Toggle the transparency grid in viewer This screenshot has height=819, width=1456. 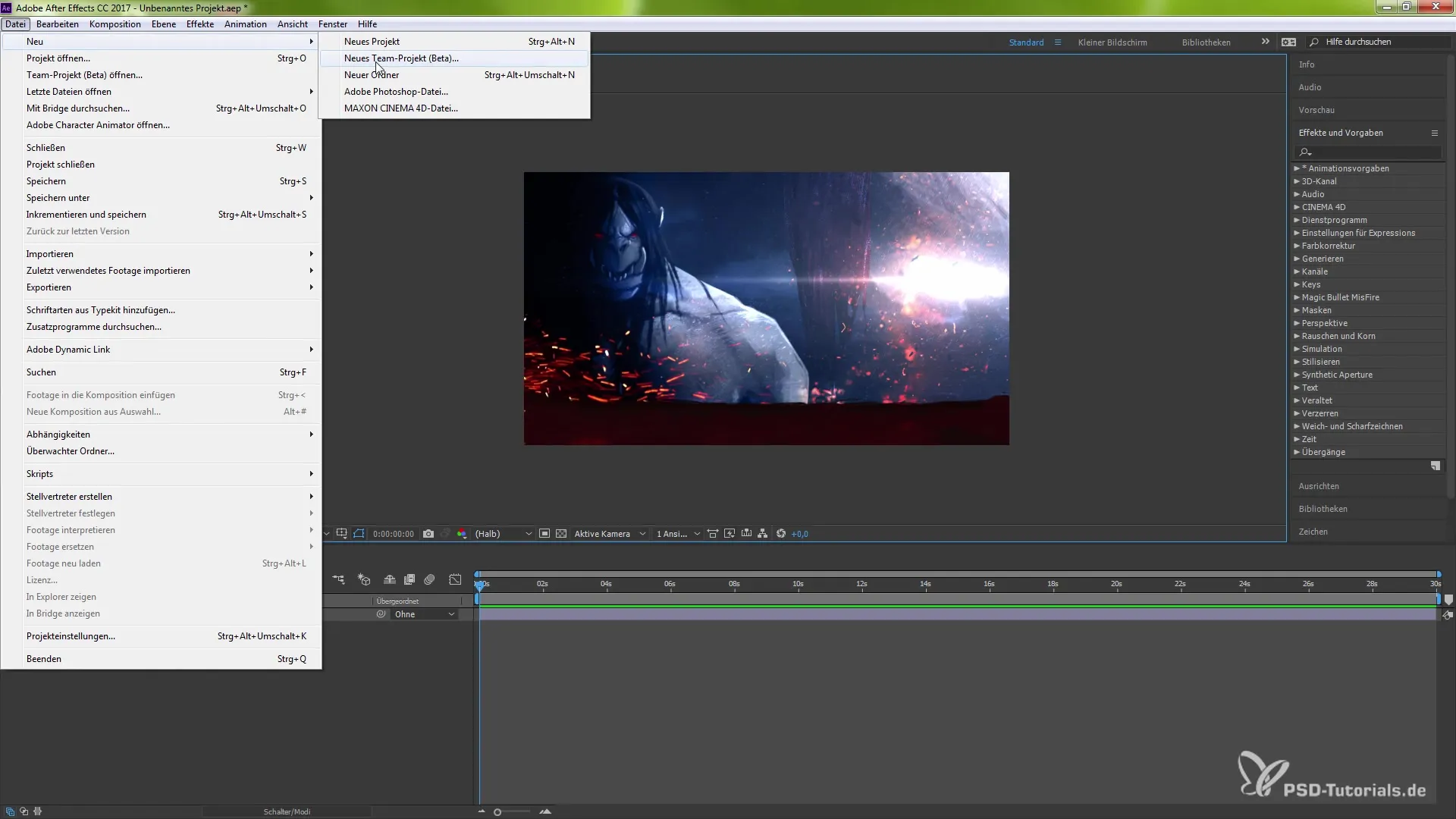[x=561, y=534]
